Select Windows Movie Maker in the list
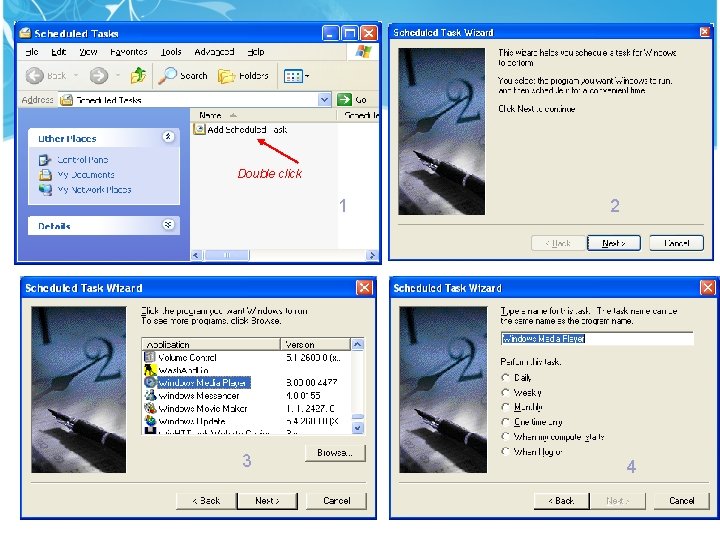 196,408
